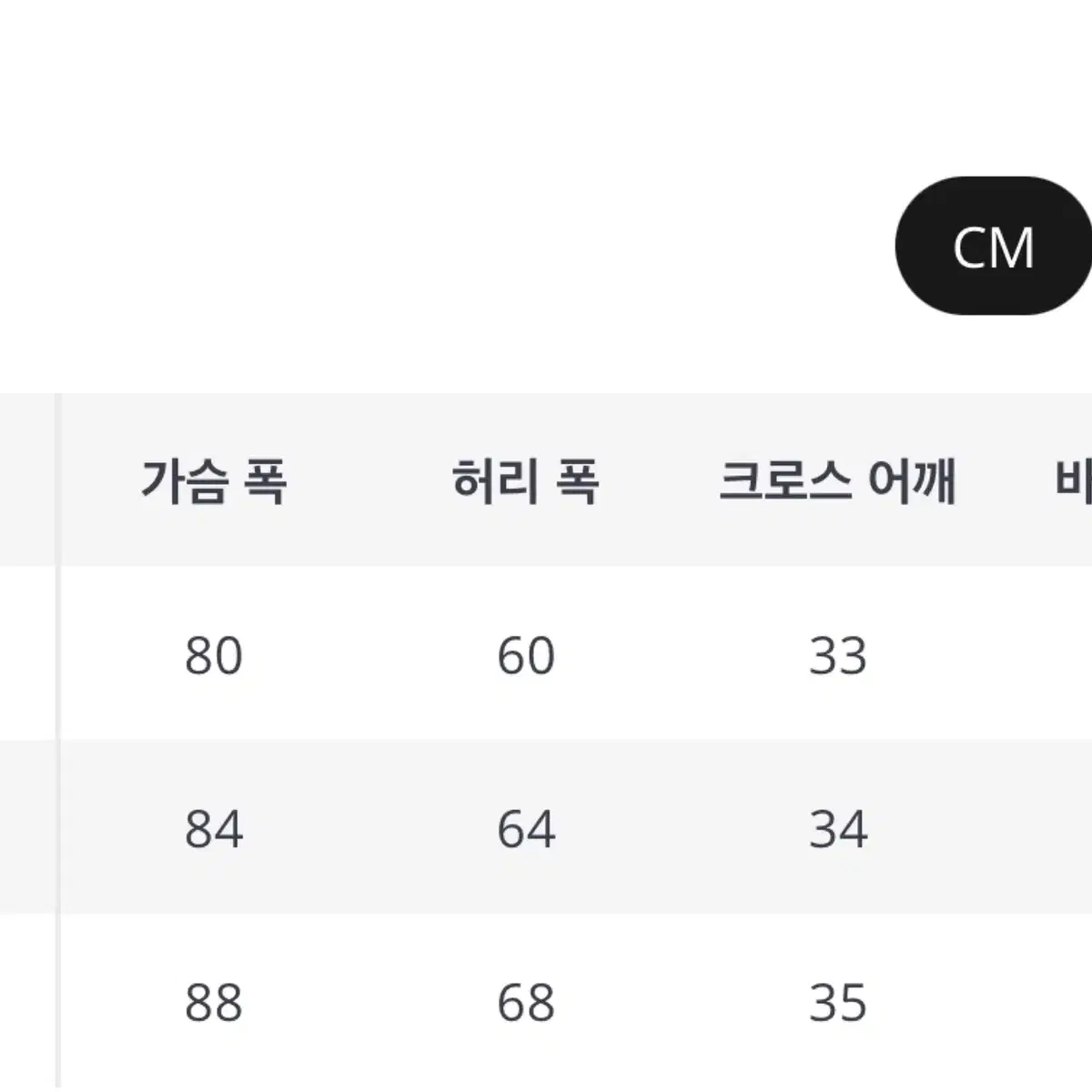Click the partially visible header after 크로스 어깨
The width and height of the screenshot is (1092, 1092).
point(1074,480)
